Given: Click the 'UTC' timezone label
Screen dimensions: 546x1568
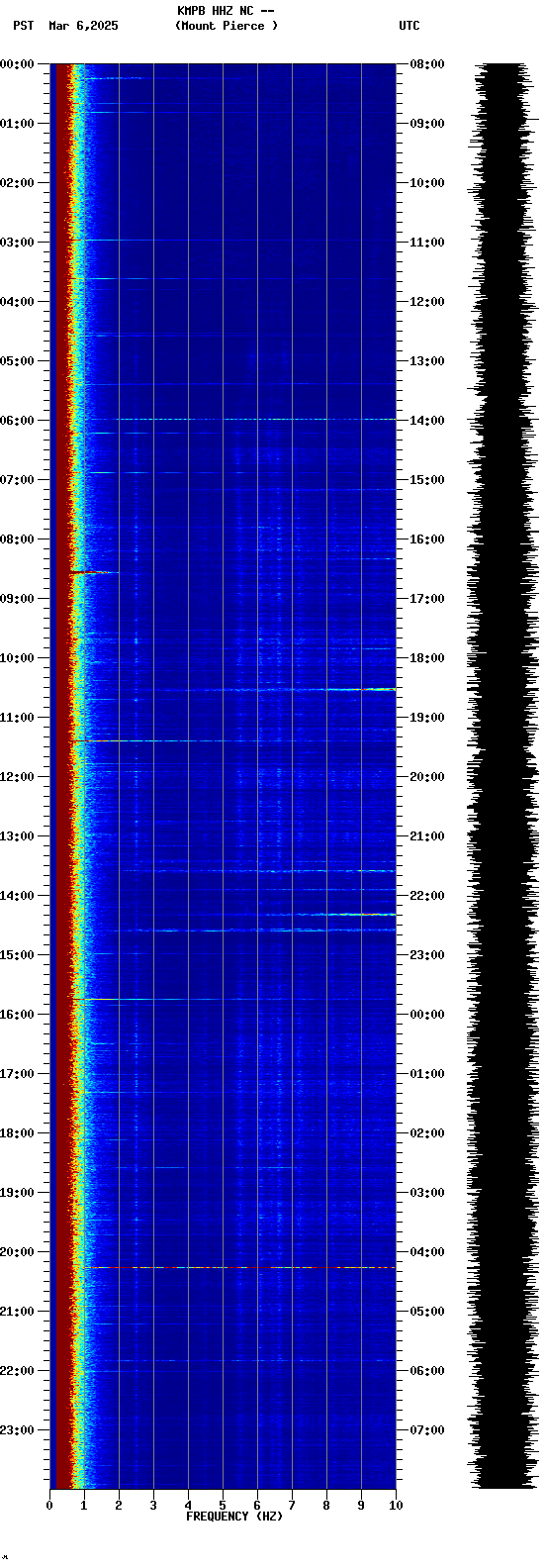Looking at the screenshot, I should (x=409, y=26).
